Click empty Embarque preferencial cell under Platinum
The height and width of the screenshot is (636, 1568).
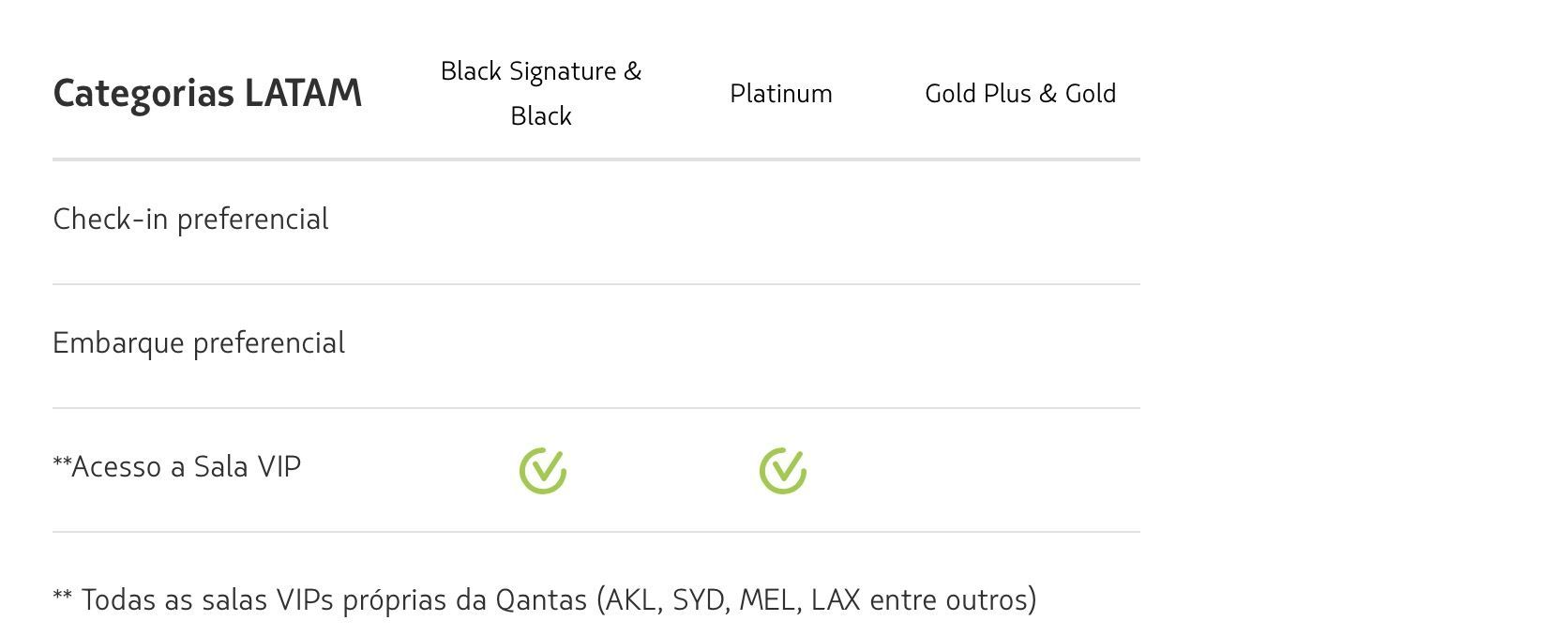point(781,346)
